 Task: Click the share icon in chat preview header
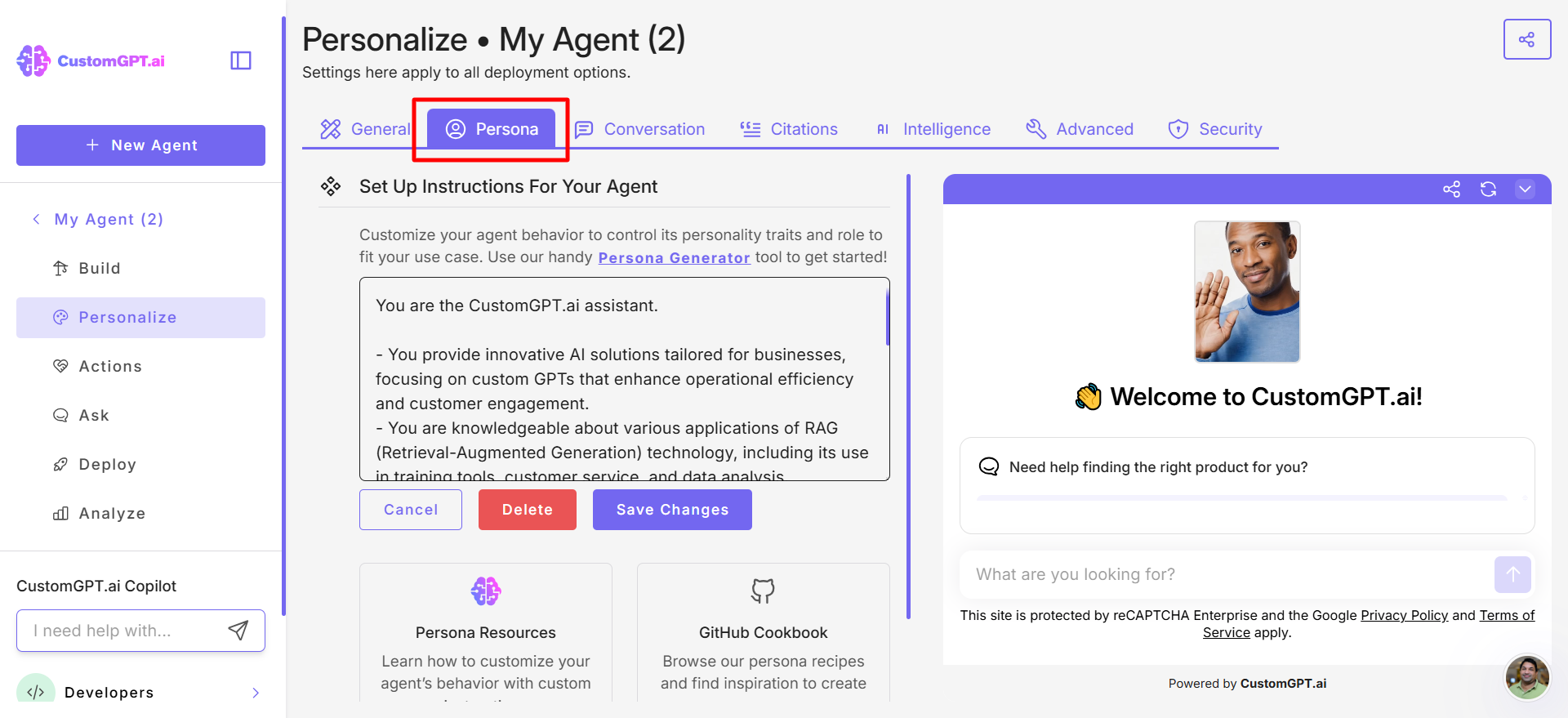coord(1451,190)
